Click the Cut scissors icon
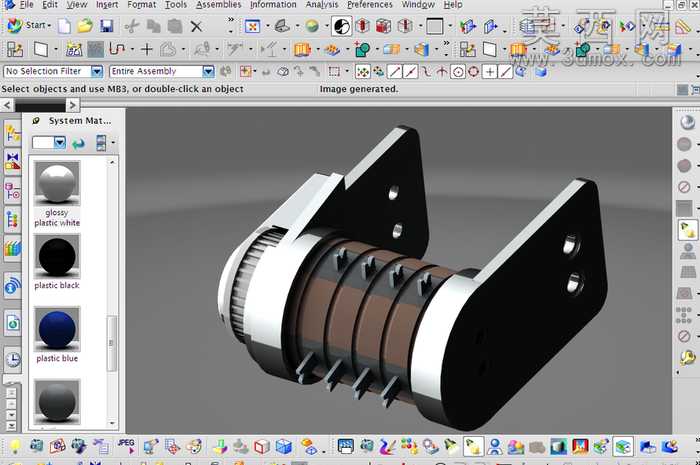 131,26
